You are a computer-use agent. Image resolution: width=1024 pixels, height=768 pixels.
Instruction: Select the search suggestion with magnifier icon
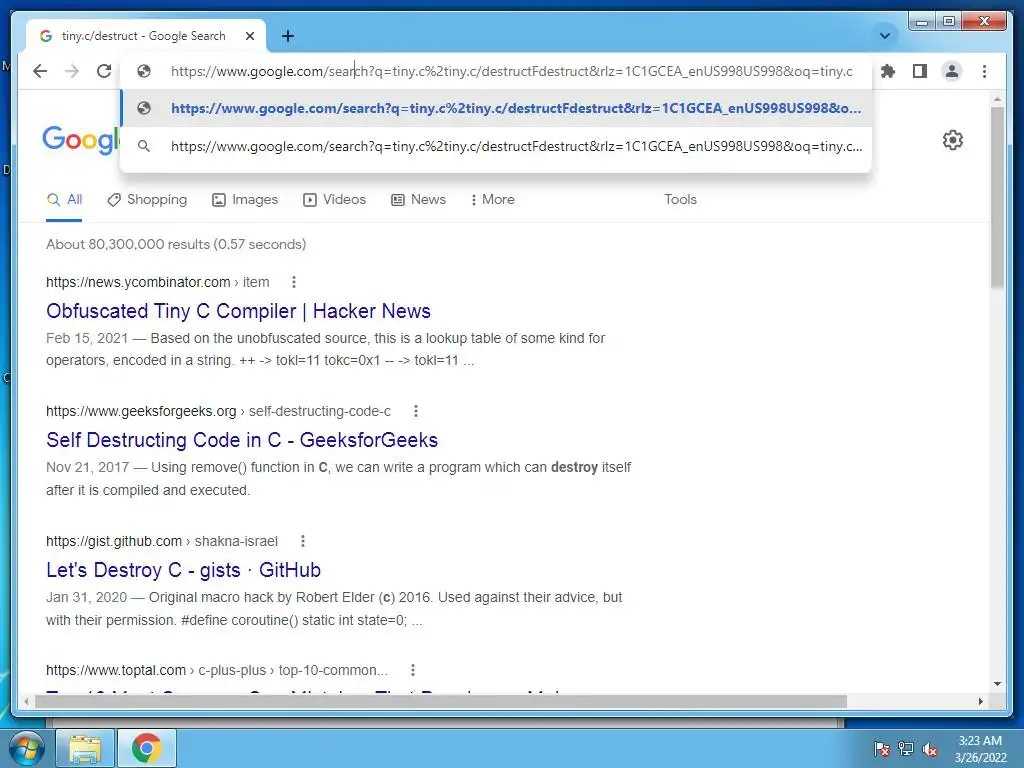pos(496,146)
